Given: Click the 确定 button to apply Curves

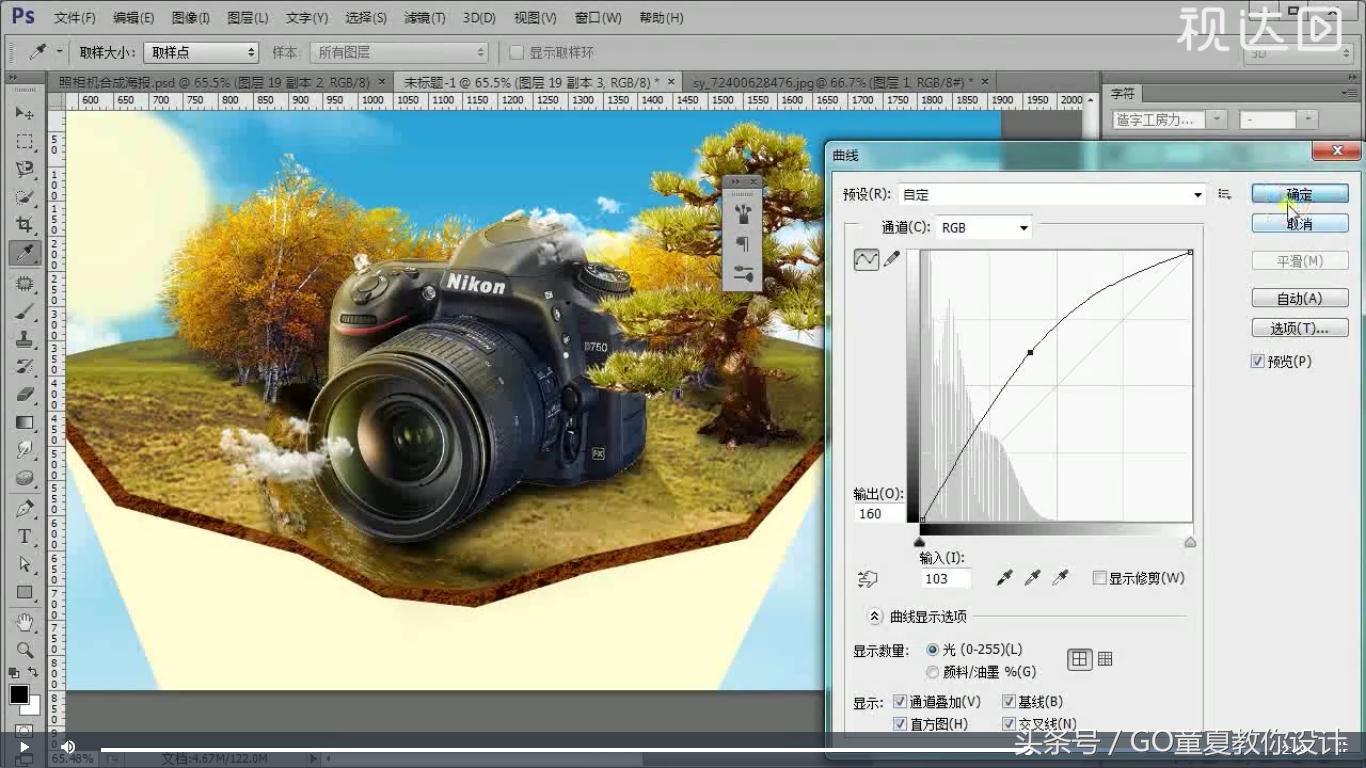Looking at the screenshot, I should (x=1299, y=193).
